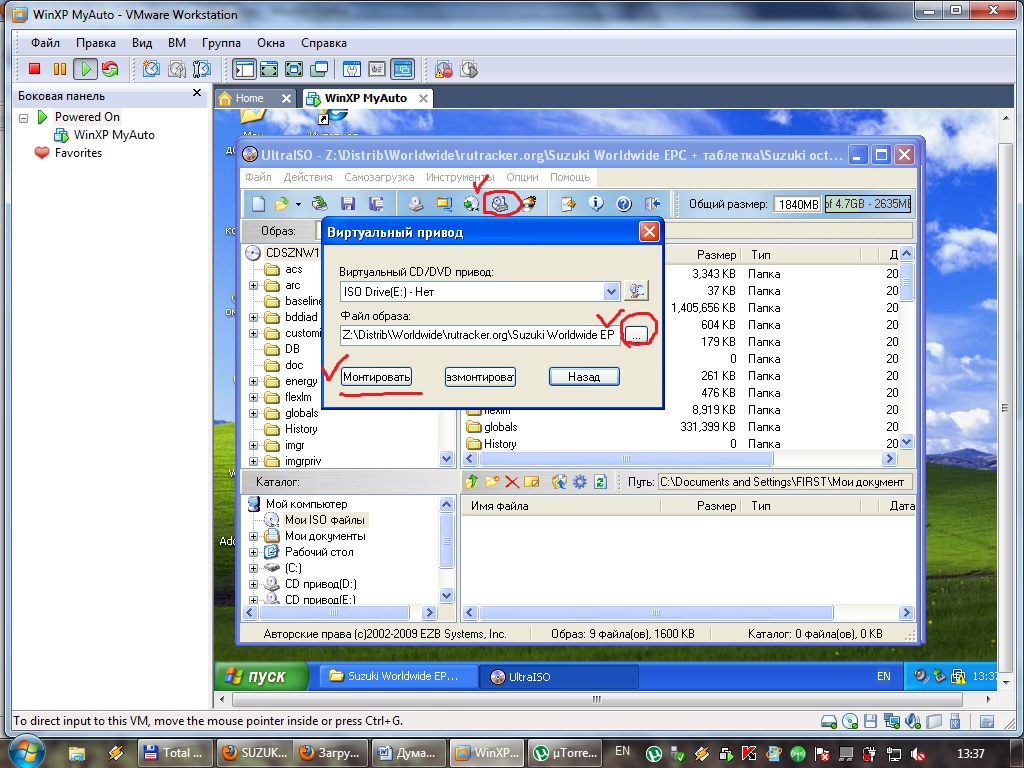Switch to the Home tab
1024x768 pixels.
(x=248, y=98)
